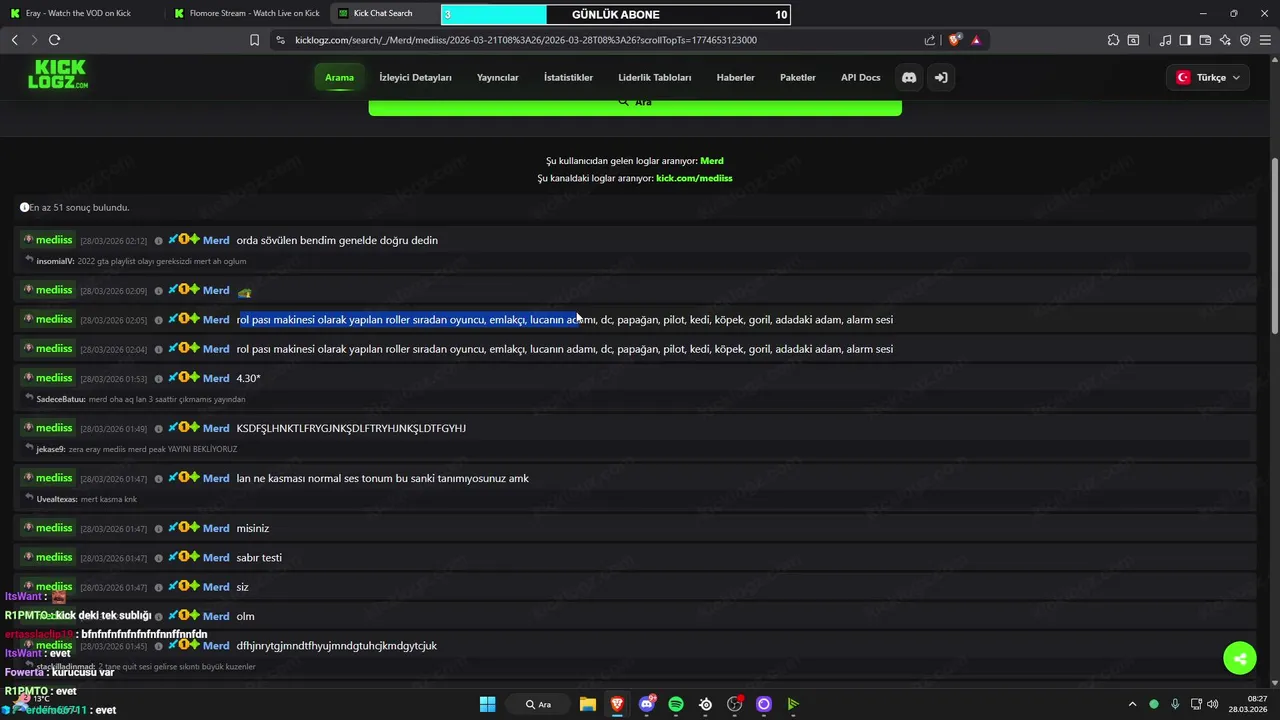Click info icon beside 4.30* message
1280x720 pixels.
pos(159,379)
